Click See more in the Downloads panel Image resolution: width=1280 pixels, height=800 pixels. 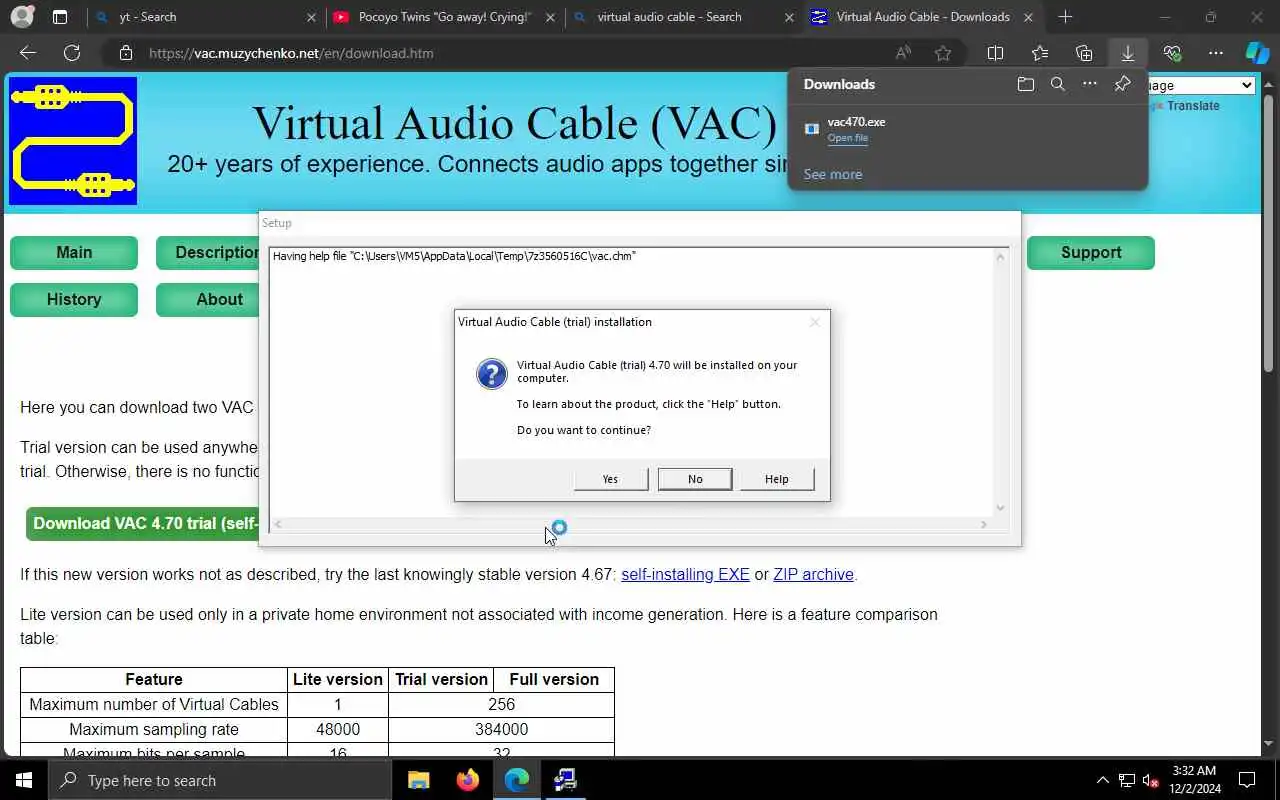(833, 174)
